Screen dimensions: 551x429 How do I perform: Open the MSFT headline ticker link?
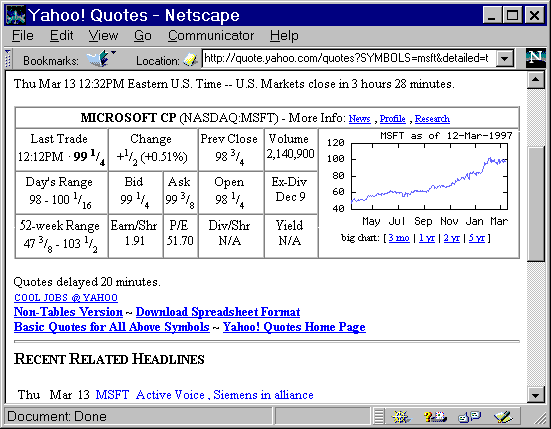(112, 395)
